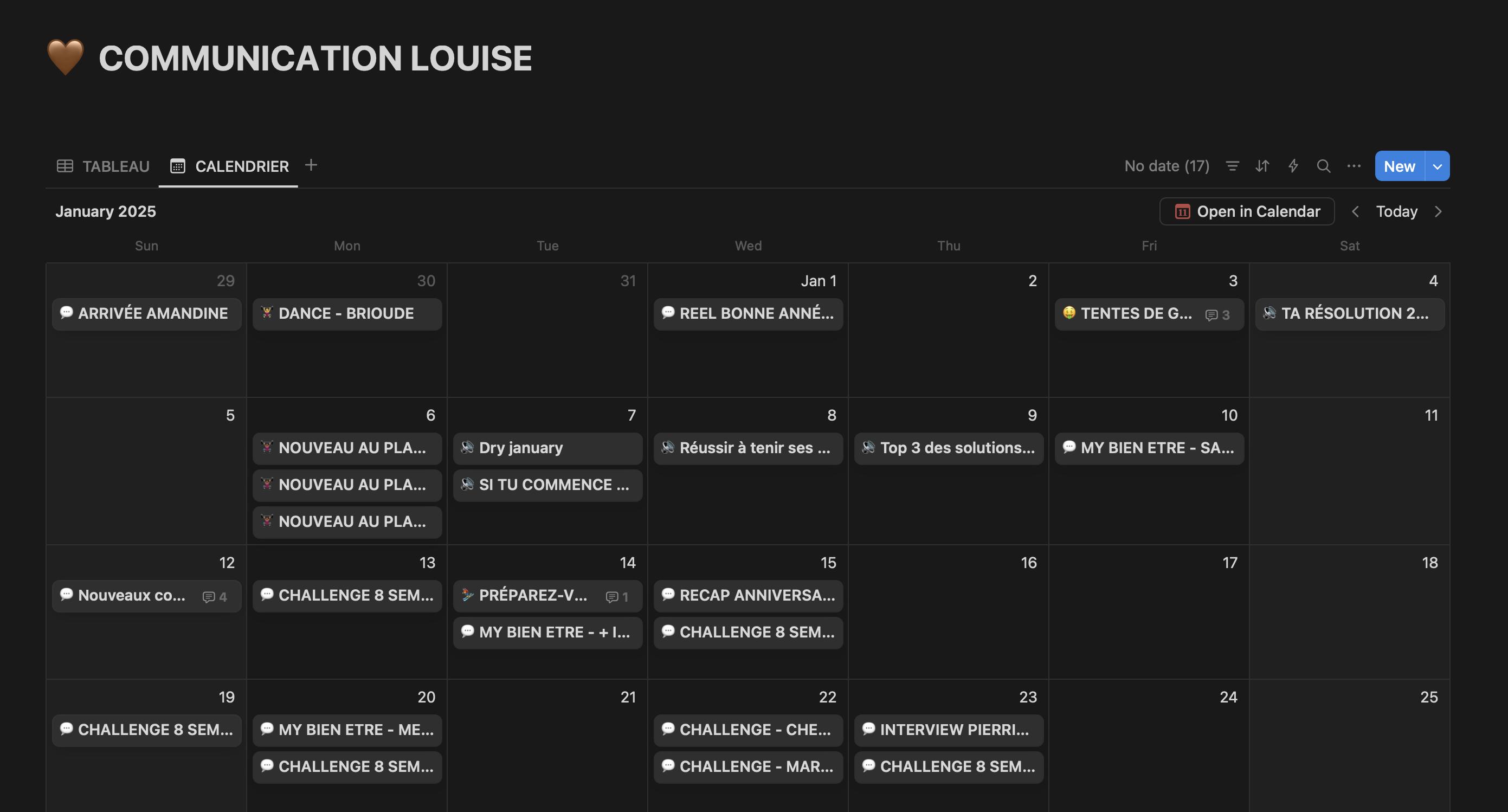Create a new entry with New button
The height and width of the screenshot is (812, 1508).
(x=1399, y=166)
